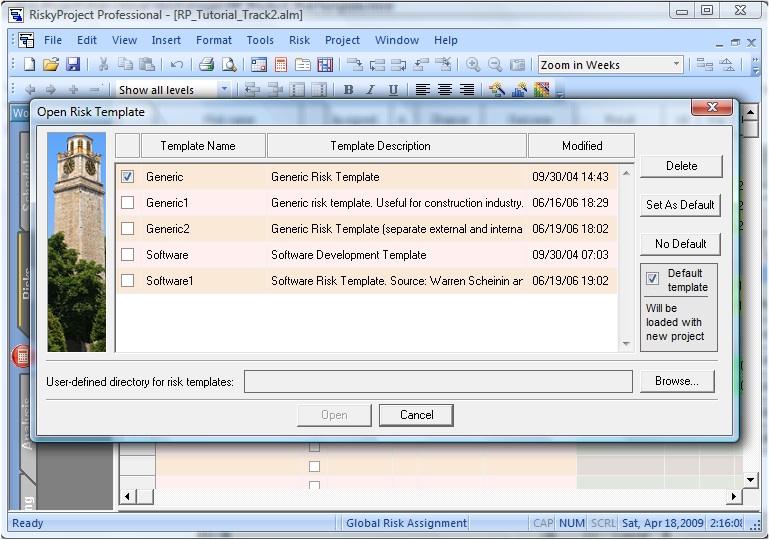Open the Tools menu
769x540 pixels.
pos(260,40)
